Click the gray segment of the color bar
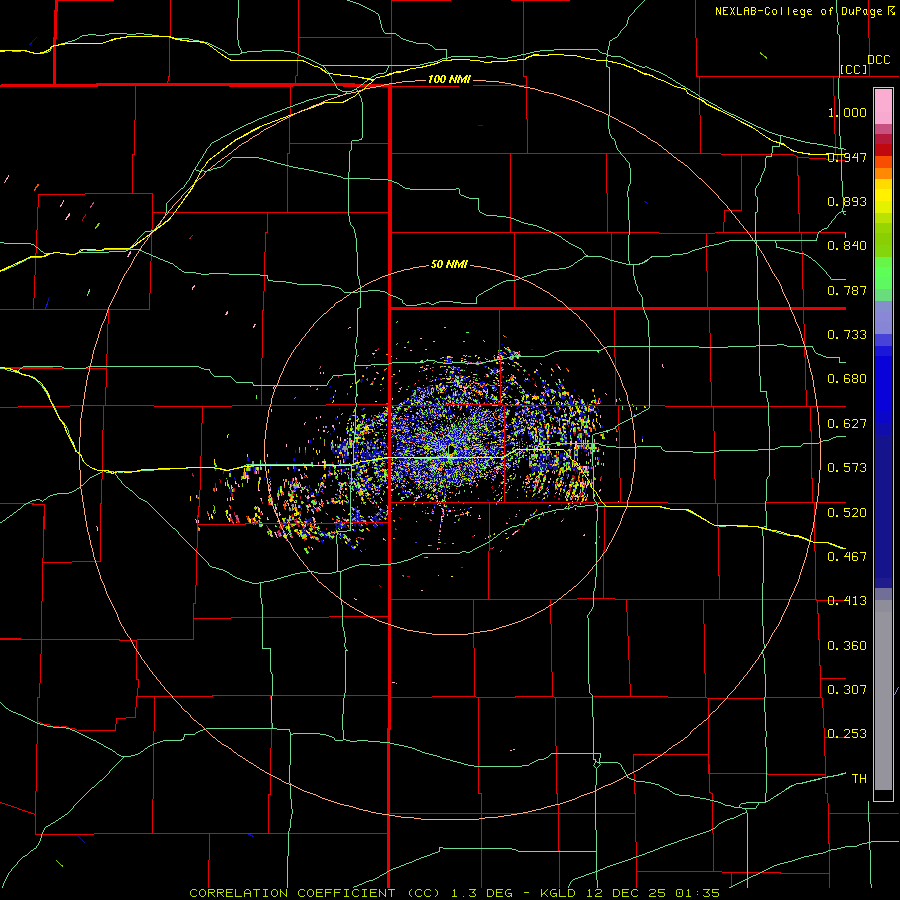900x900 pixels. coord(883,695)
